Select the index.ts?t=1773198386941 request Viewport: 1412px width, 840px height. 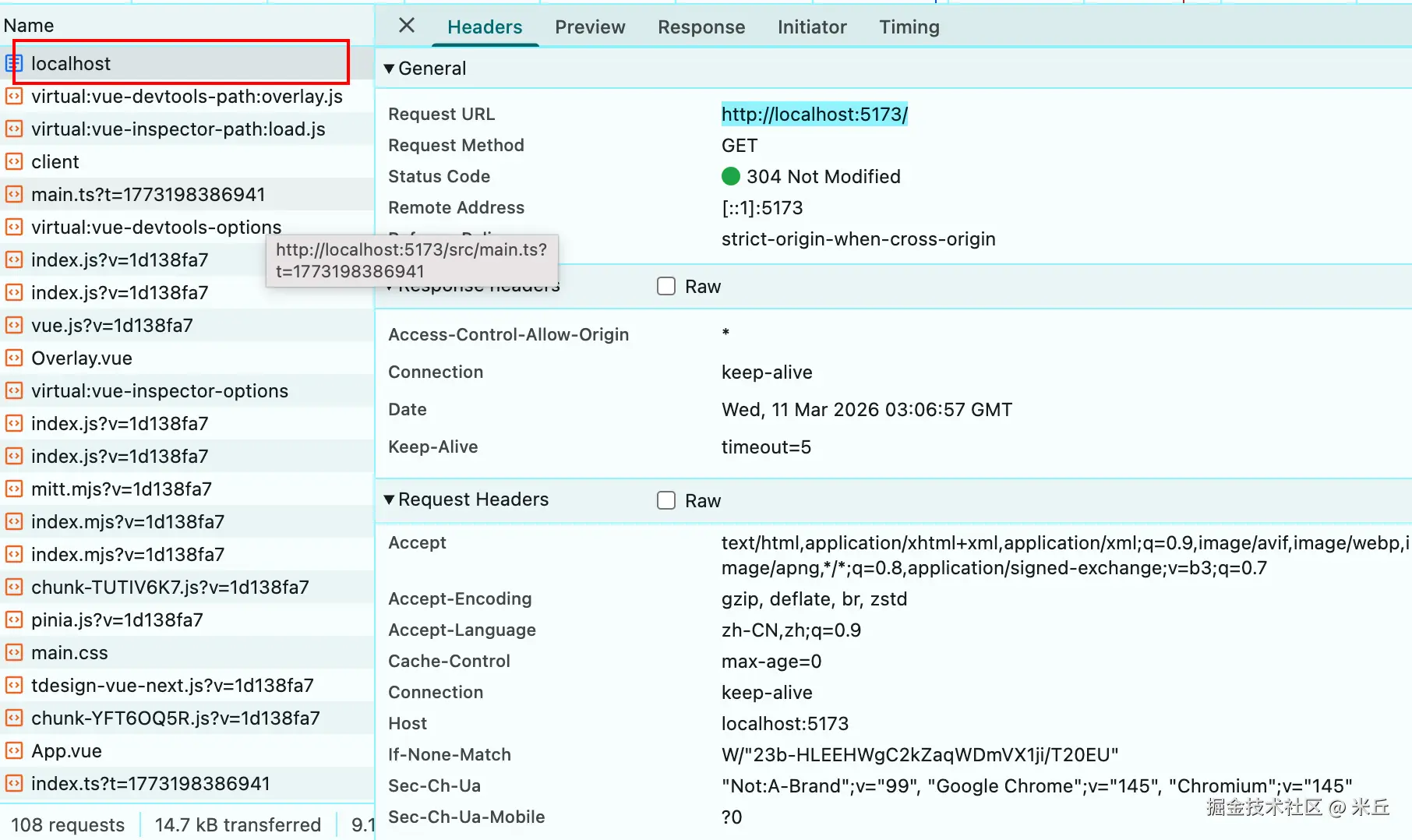pyautogui.click(x=187, y=783)
